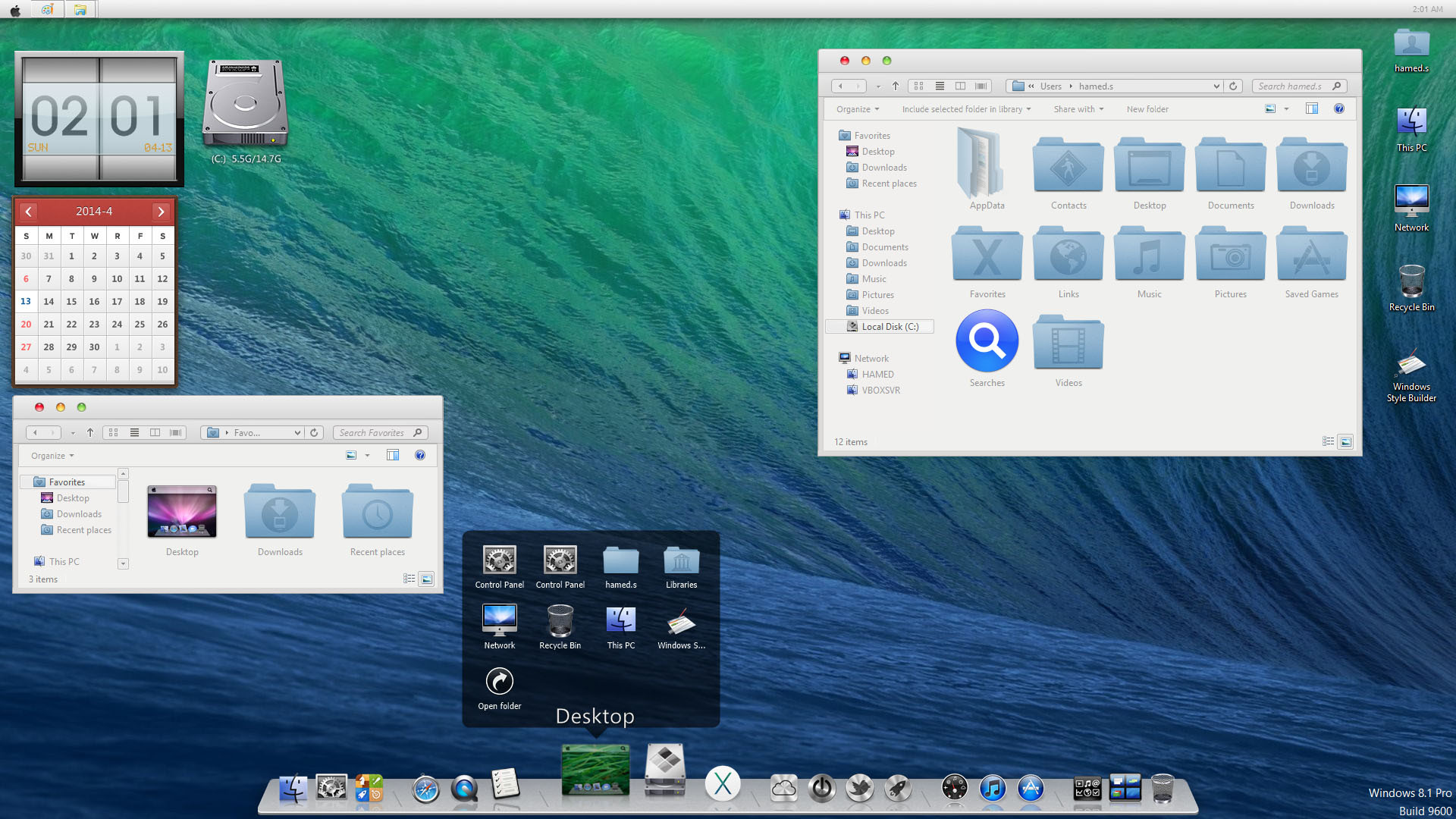
Task: Open the iStat system monitor icon in dock
Action: pyautogui.click(x=953, y=787)
